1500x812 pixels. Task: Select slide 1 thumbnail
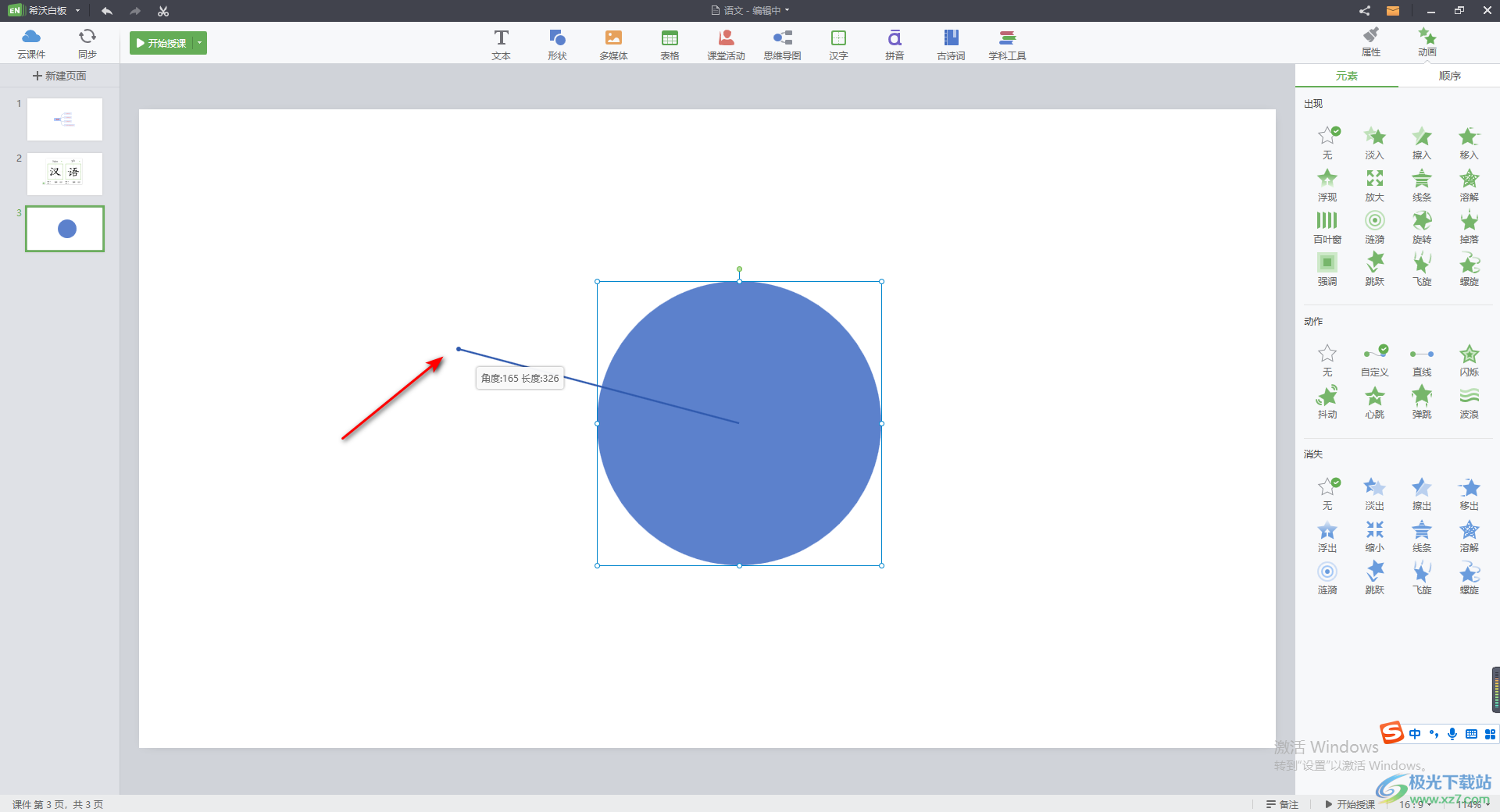click(x=65, y=119)
